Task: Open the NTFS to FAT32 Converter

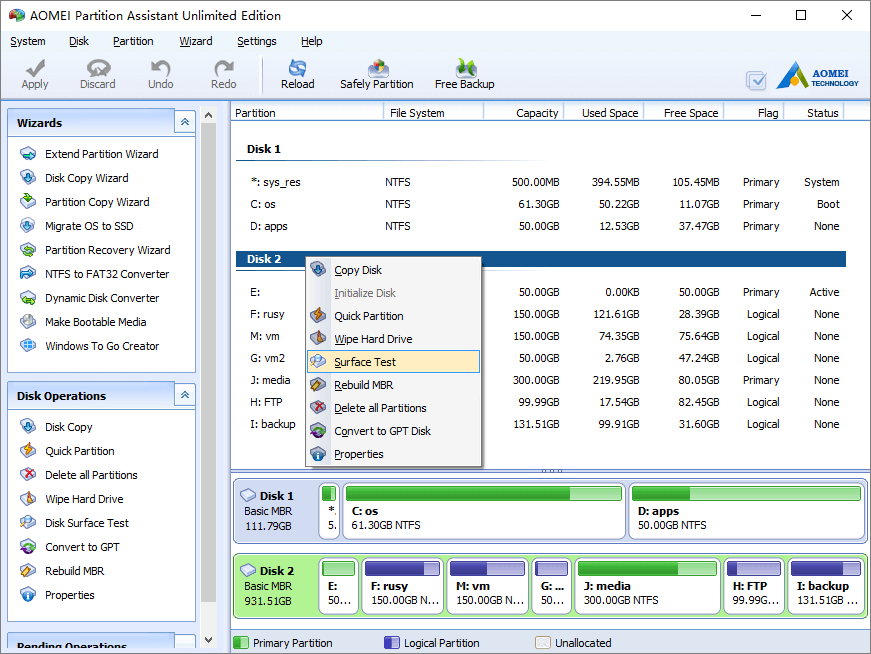Action: 107,274
